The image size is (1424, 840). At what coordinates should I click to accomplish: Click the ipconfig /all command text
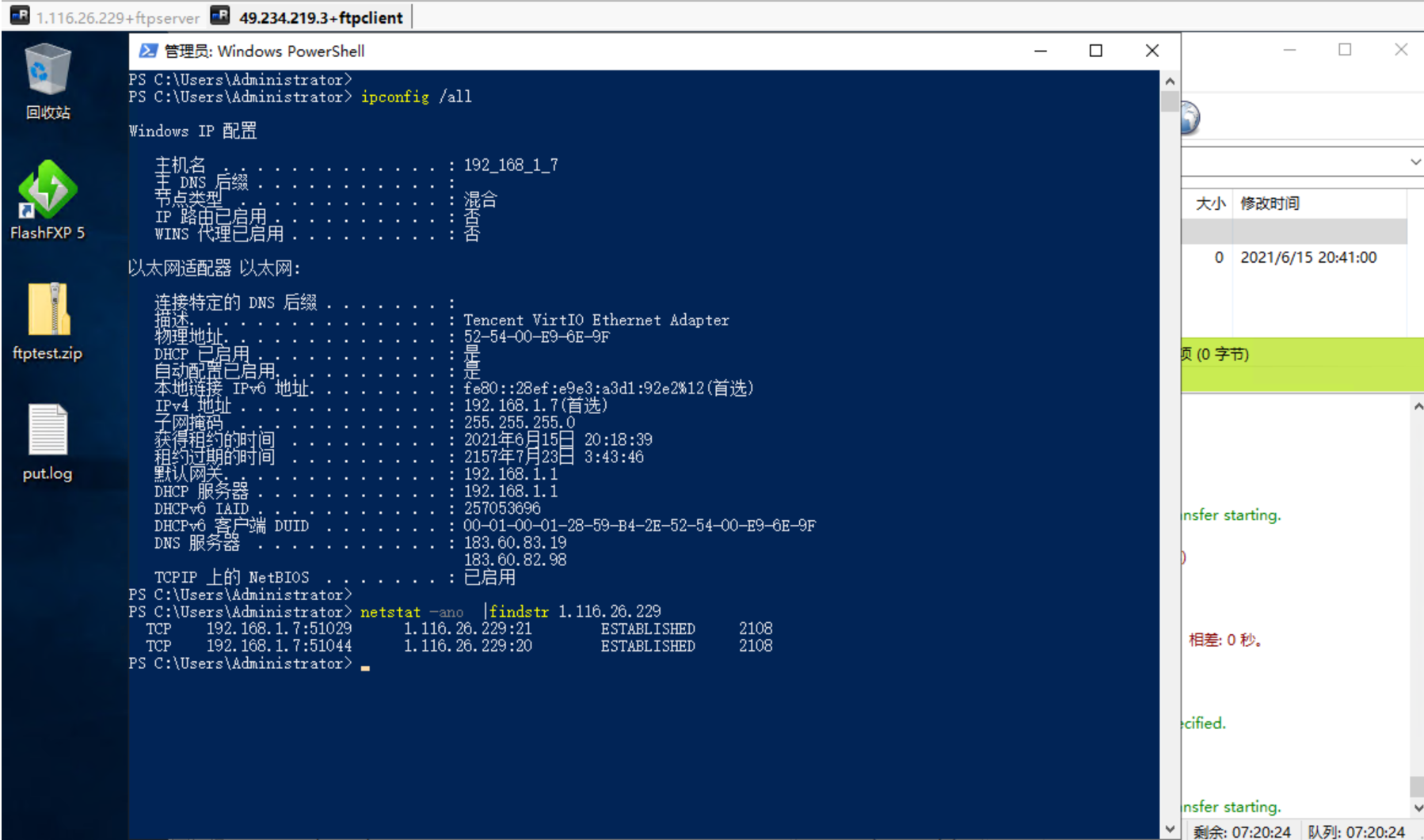pos(416,97)
